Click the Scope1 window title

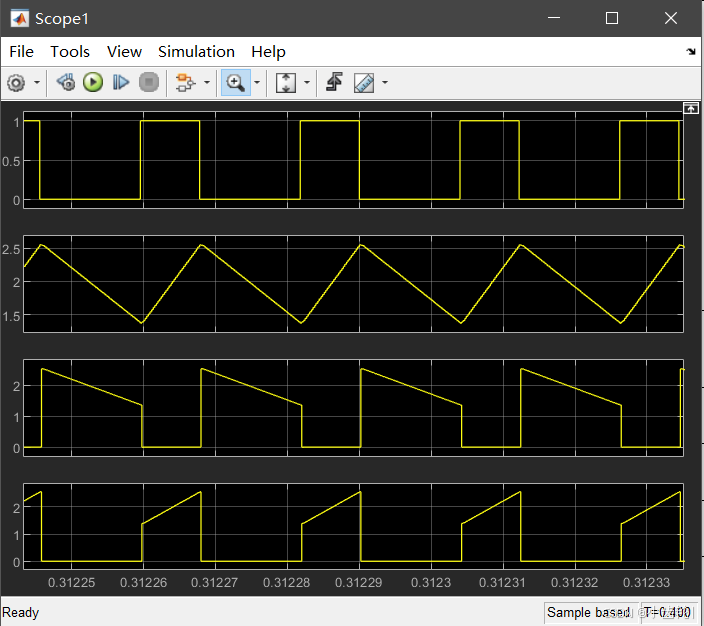point(62,19)
